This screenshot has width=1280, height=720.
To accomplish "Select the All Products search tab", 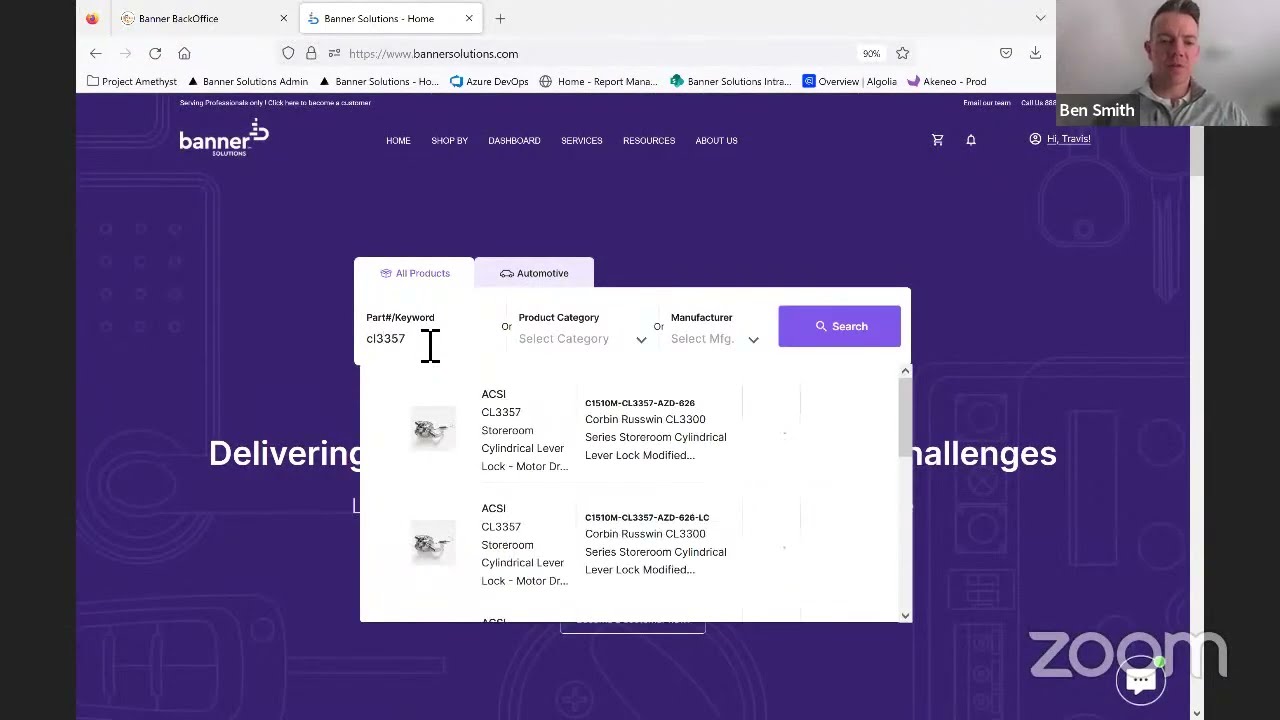I will [414, 273].
